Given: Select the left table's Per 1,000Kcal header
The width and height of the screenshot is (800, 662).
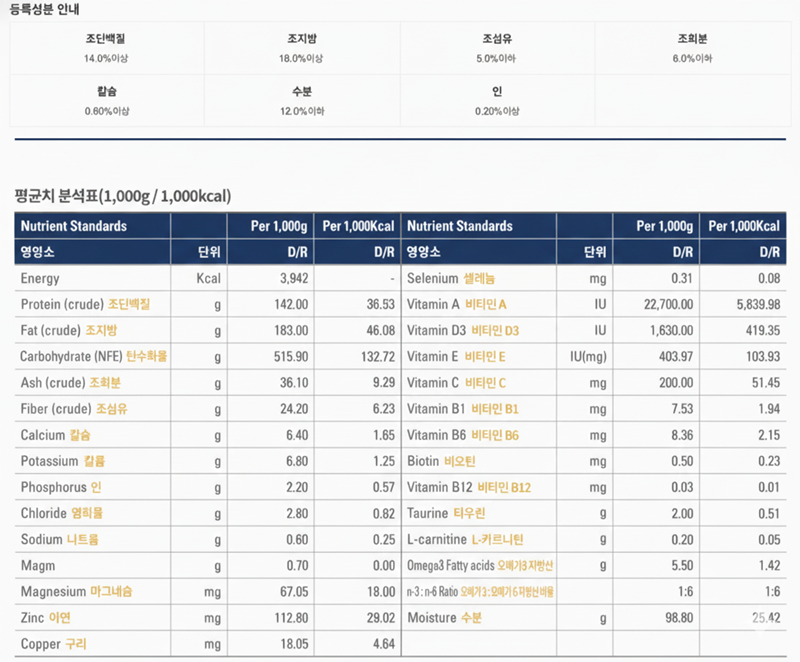Looking at the screenshot, I should coord(358,226).
